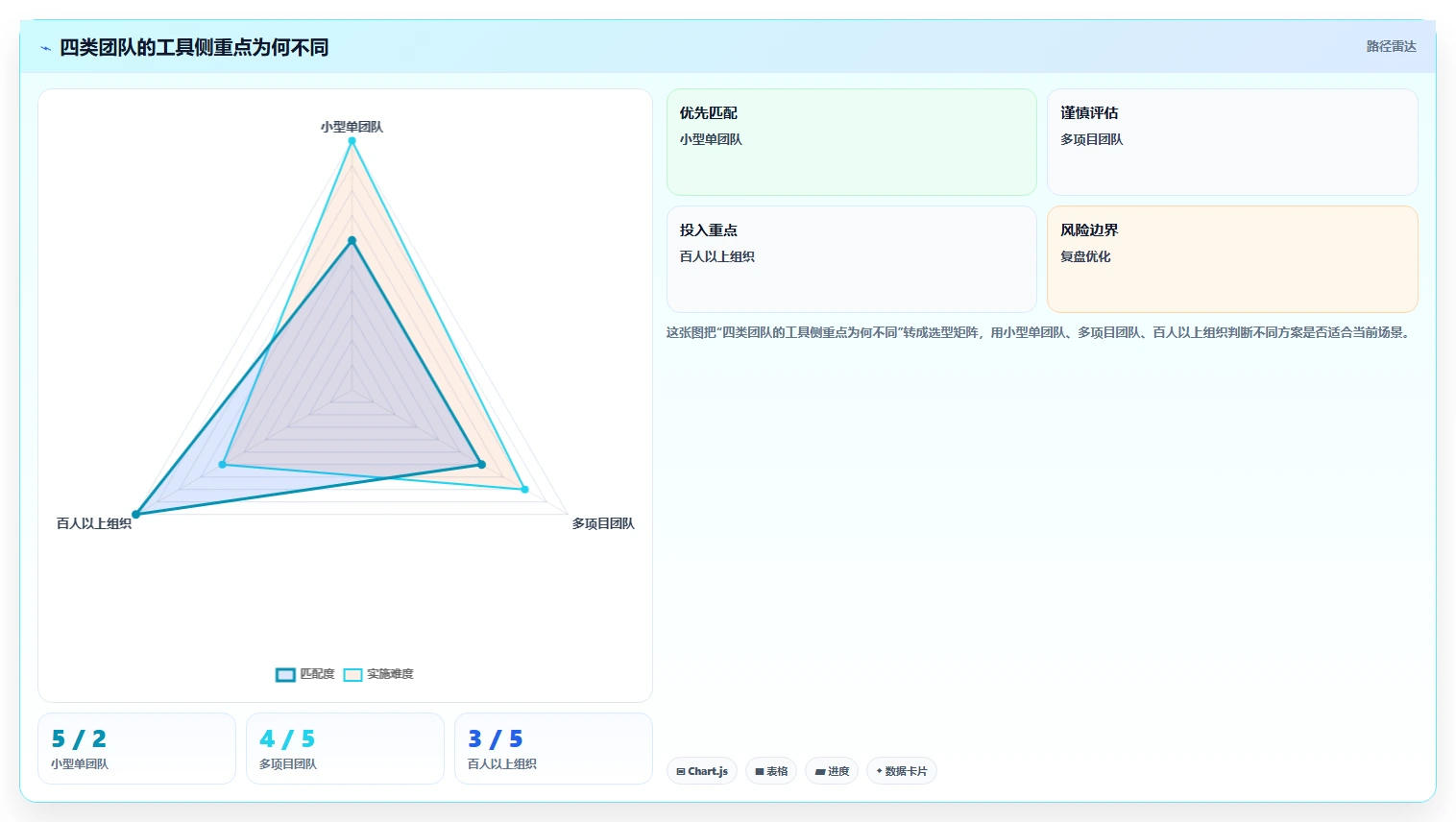Click 多项目团队 text in 谨慎评估 card
This screenshot has height=822, width=1456.
pos(1091,139)
